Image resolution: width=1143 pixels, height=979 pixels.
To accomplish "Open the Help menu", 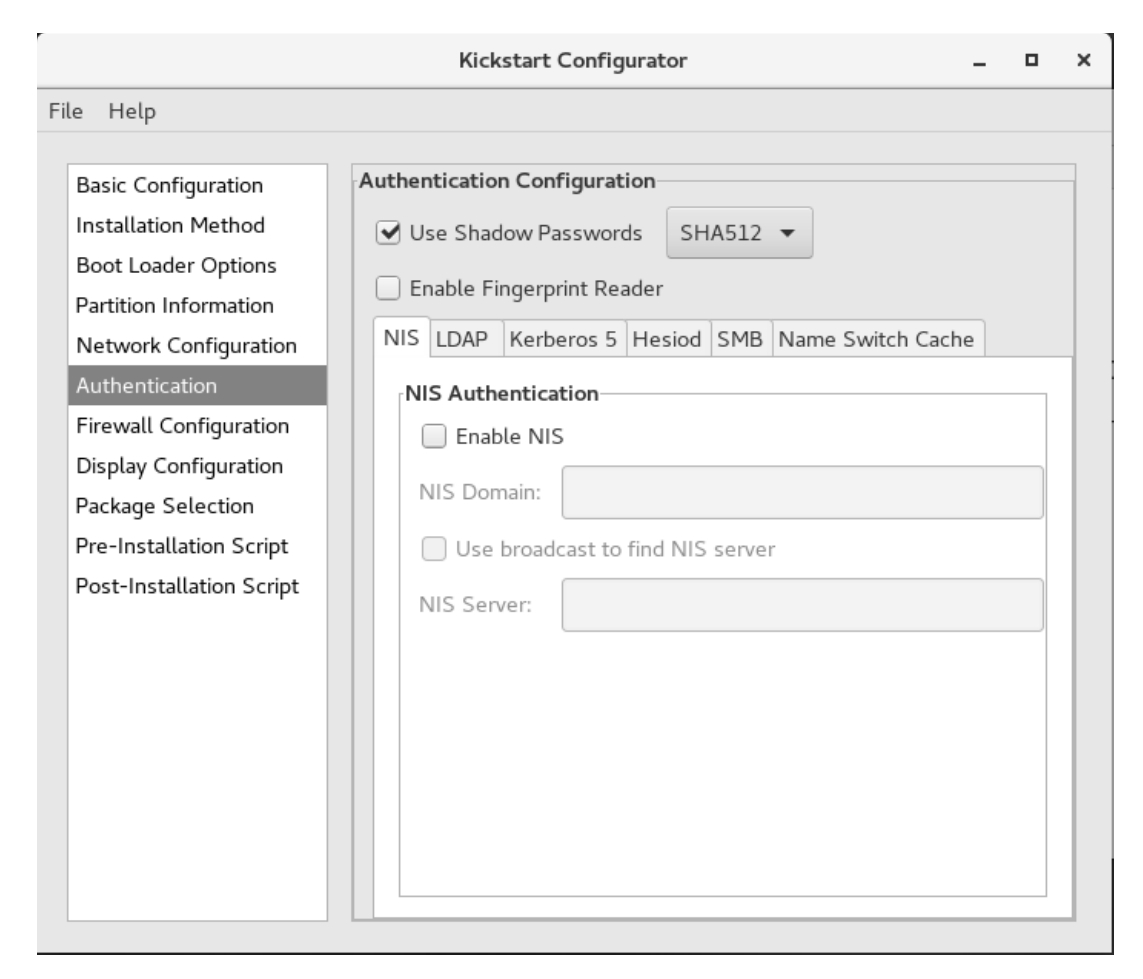I will (x=132, y=111).
